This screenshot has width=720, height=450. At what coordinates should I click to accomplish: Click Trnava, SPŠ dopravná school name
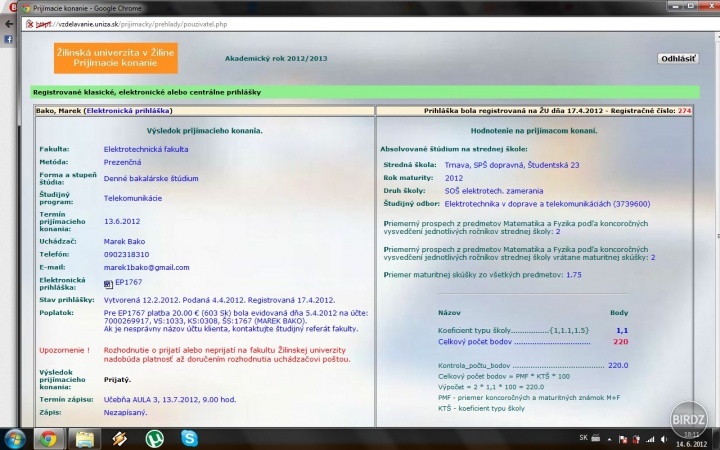(x=512, y=165)
